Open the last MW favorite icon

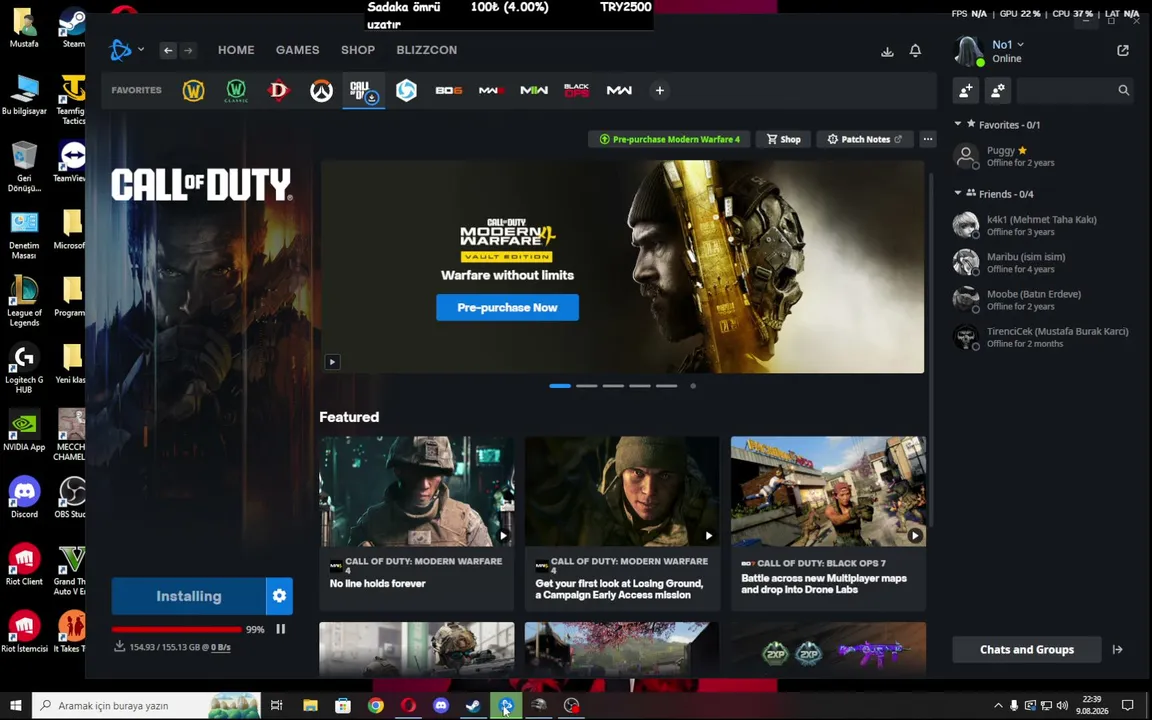click(x=619, y=90)
